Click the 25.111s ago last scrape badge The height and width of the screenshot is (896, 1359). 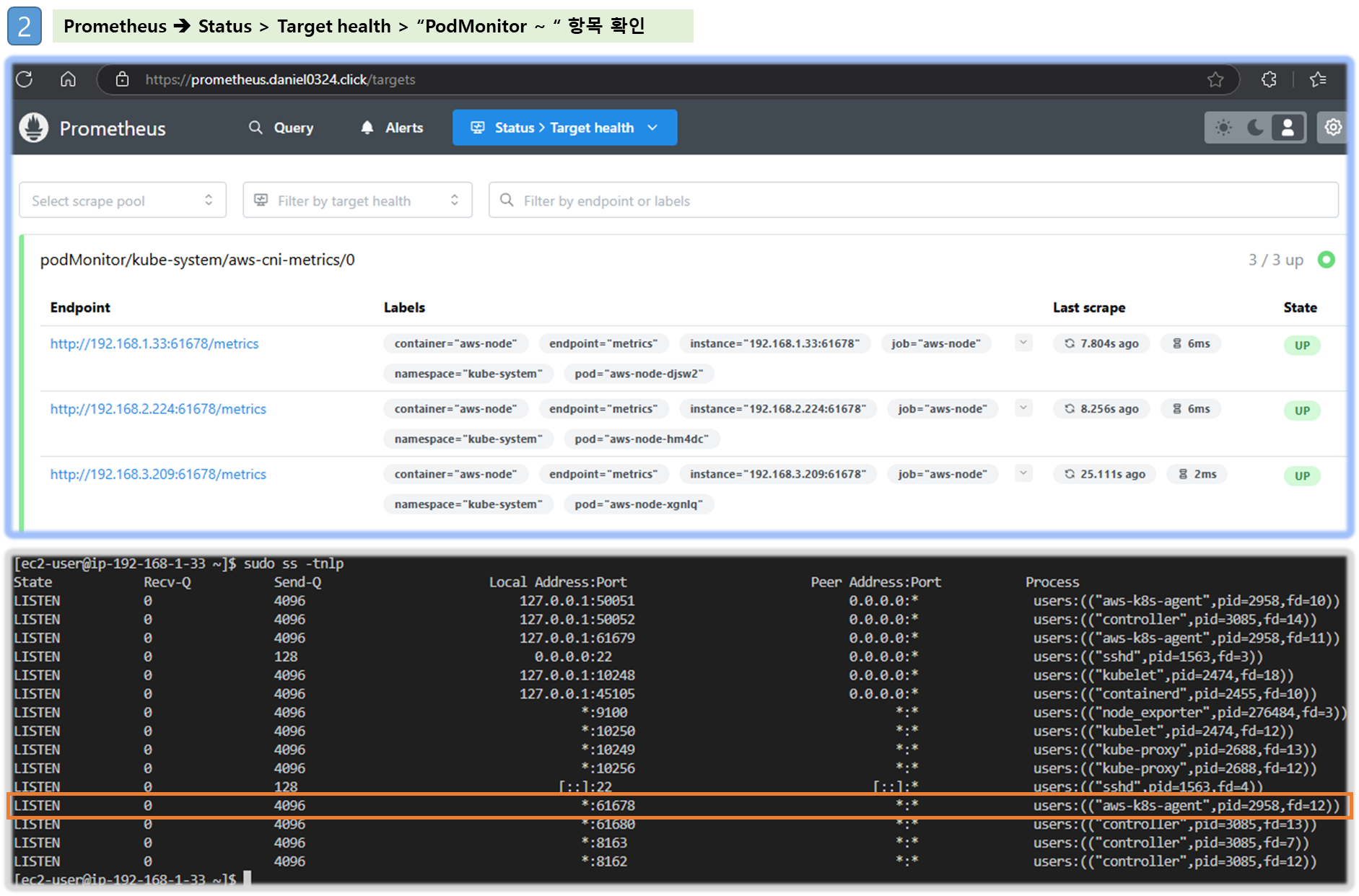click(x=1105, y=474)
